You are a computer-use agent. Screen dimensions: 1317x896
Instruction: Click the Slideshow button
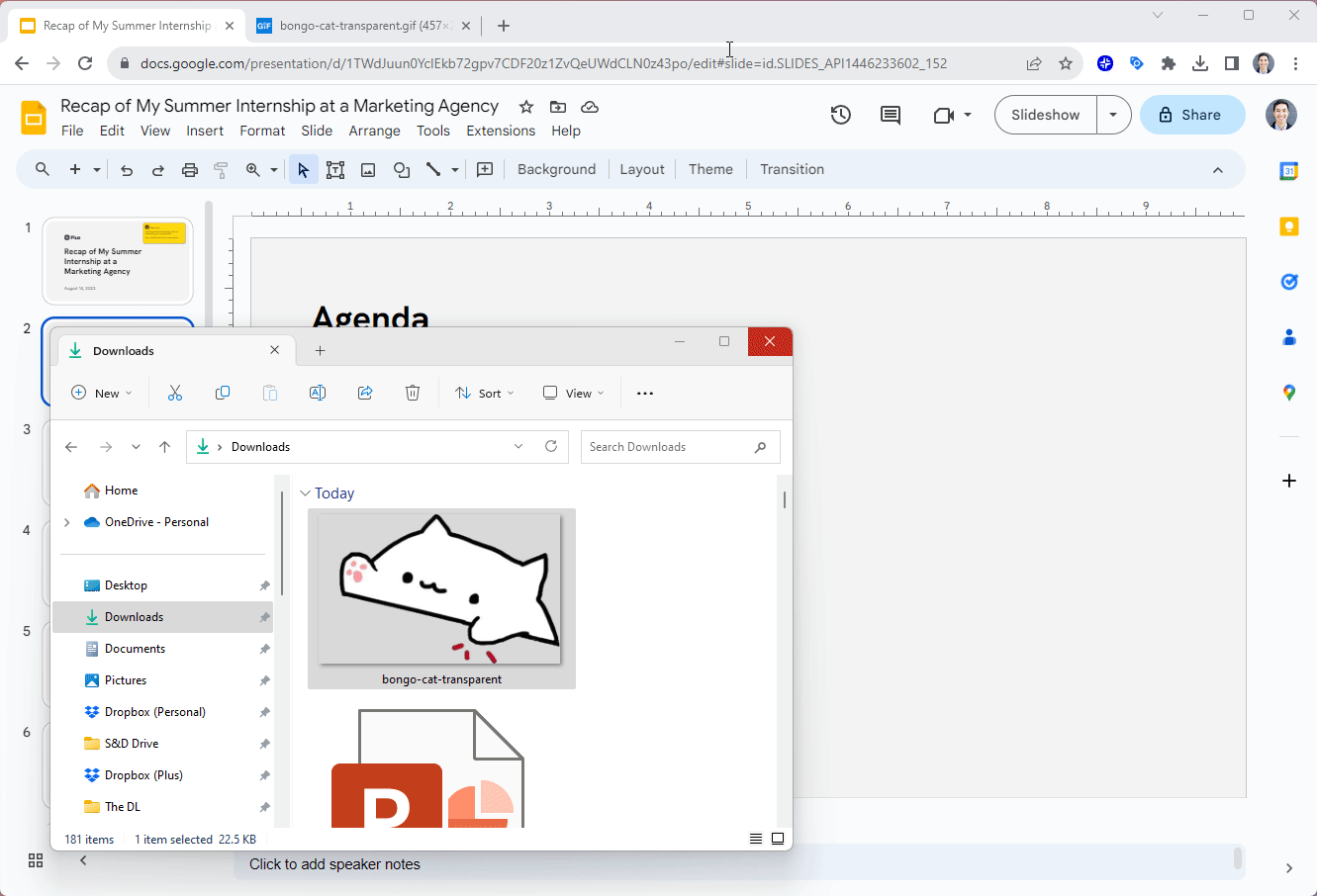pos(1046,115)
